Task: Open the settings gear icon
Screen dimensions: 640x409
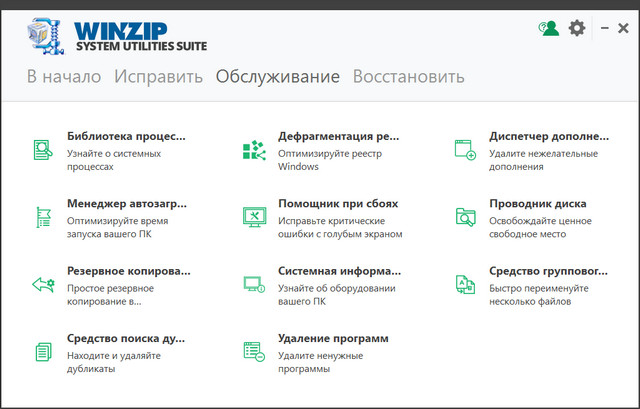Action: pyautogui.click(x=577, y=28)
